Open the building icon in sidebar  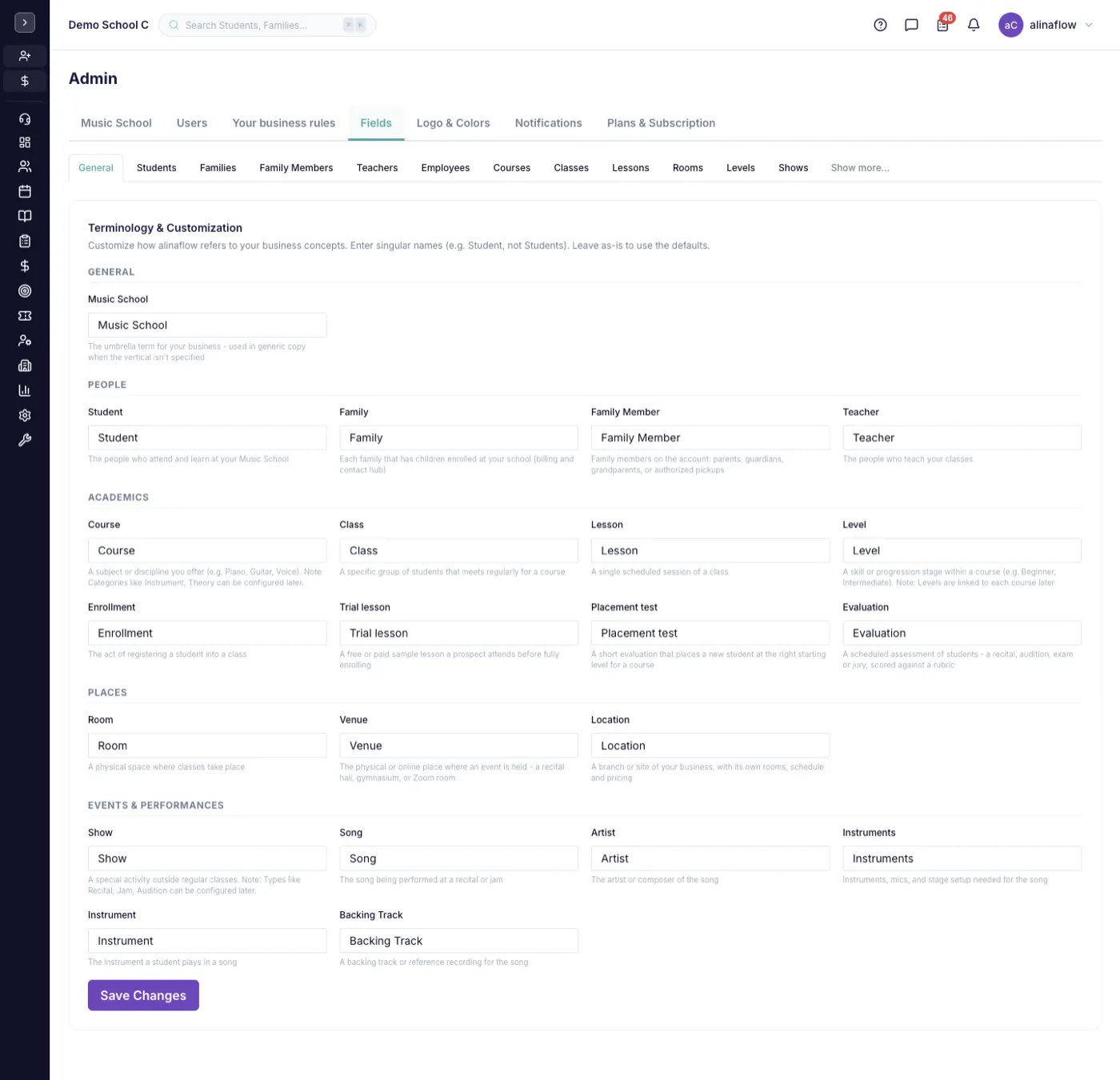pyautogui.click(x=25, y=366)
